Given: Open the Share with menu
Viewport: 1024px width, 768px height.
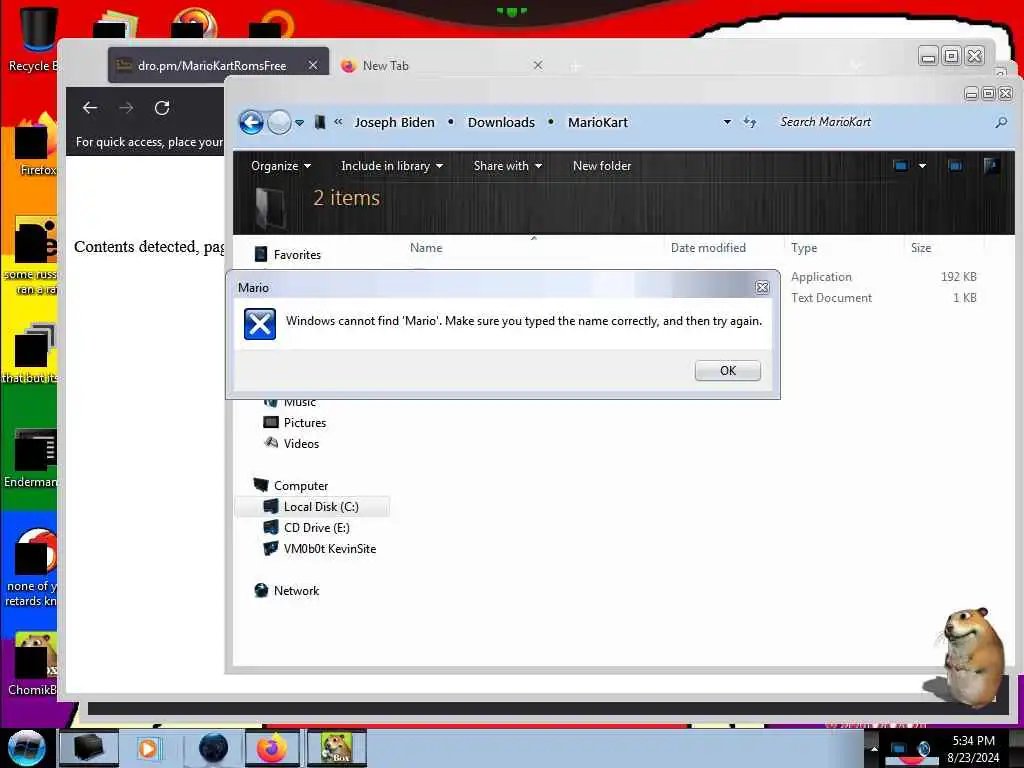Looking at the screenshot, I should [507, 166].
